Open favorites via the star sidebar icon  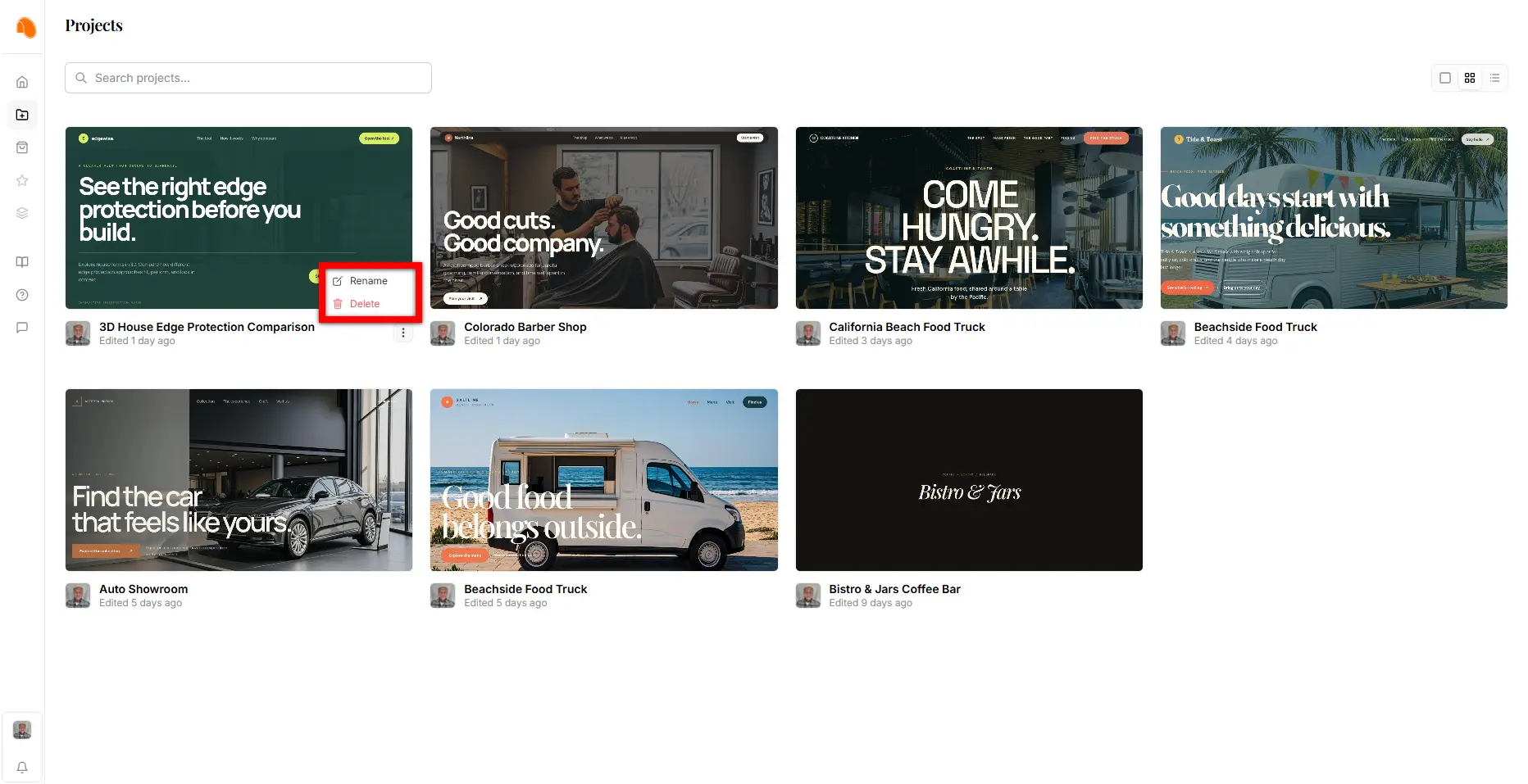pyautogui.click(x=22, y=180)
